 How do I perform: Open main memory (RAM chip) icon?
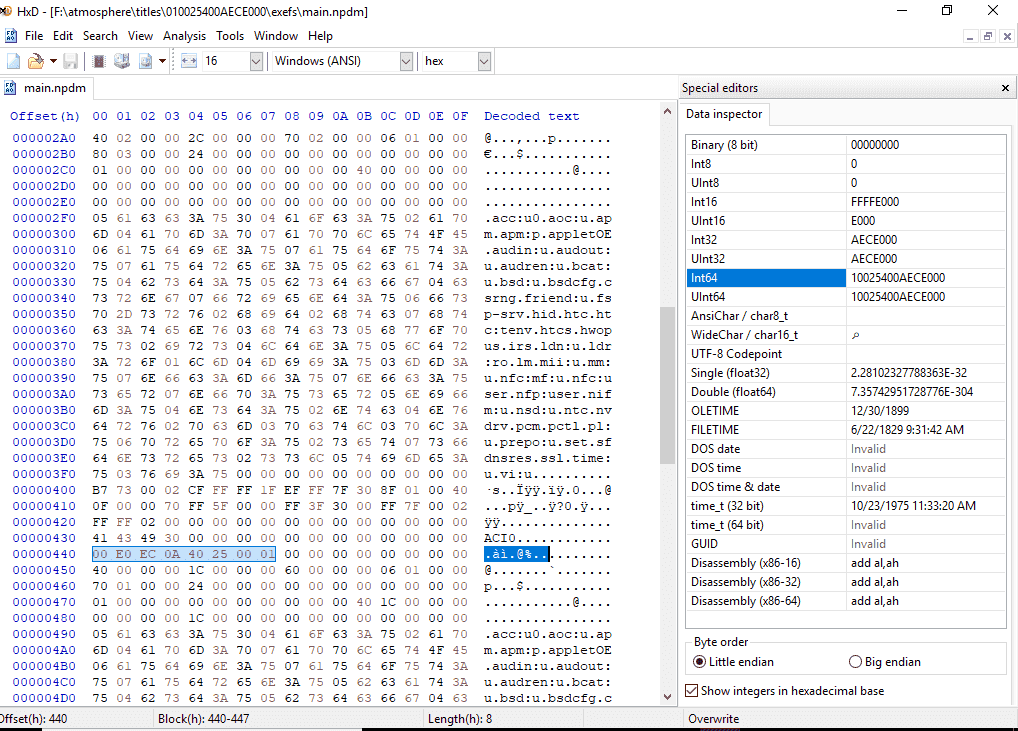pyautogui.click(x=99, y=61)
